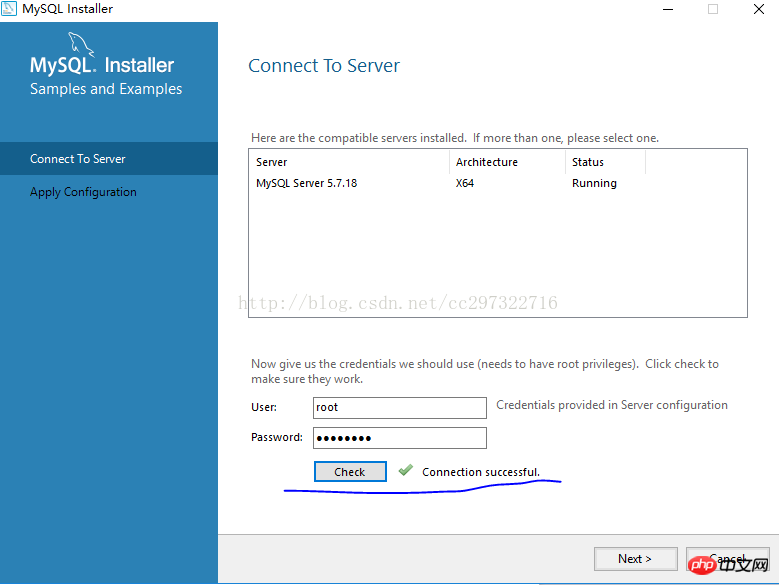Click the Connection successful message
The image size is (779, 585).
point(481,472)
